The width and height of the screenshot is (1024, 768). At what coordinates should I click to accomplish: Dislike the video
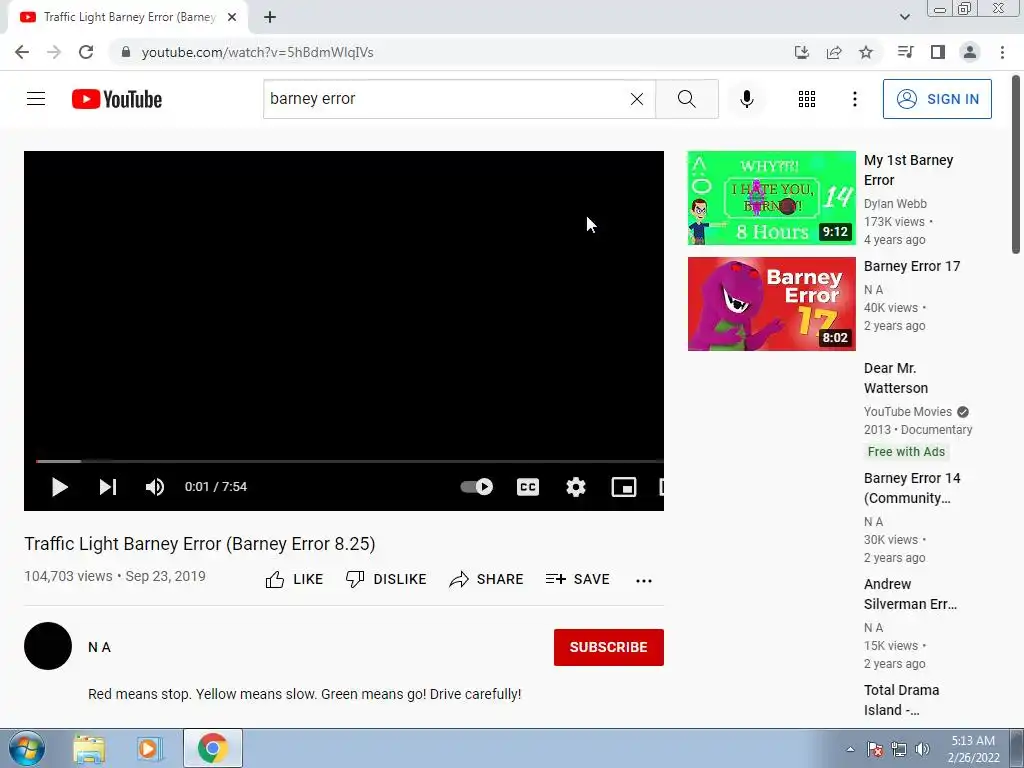pos(386,579)
